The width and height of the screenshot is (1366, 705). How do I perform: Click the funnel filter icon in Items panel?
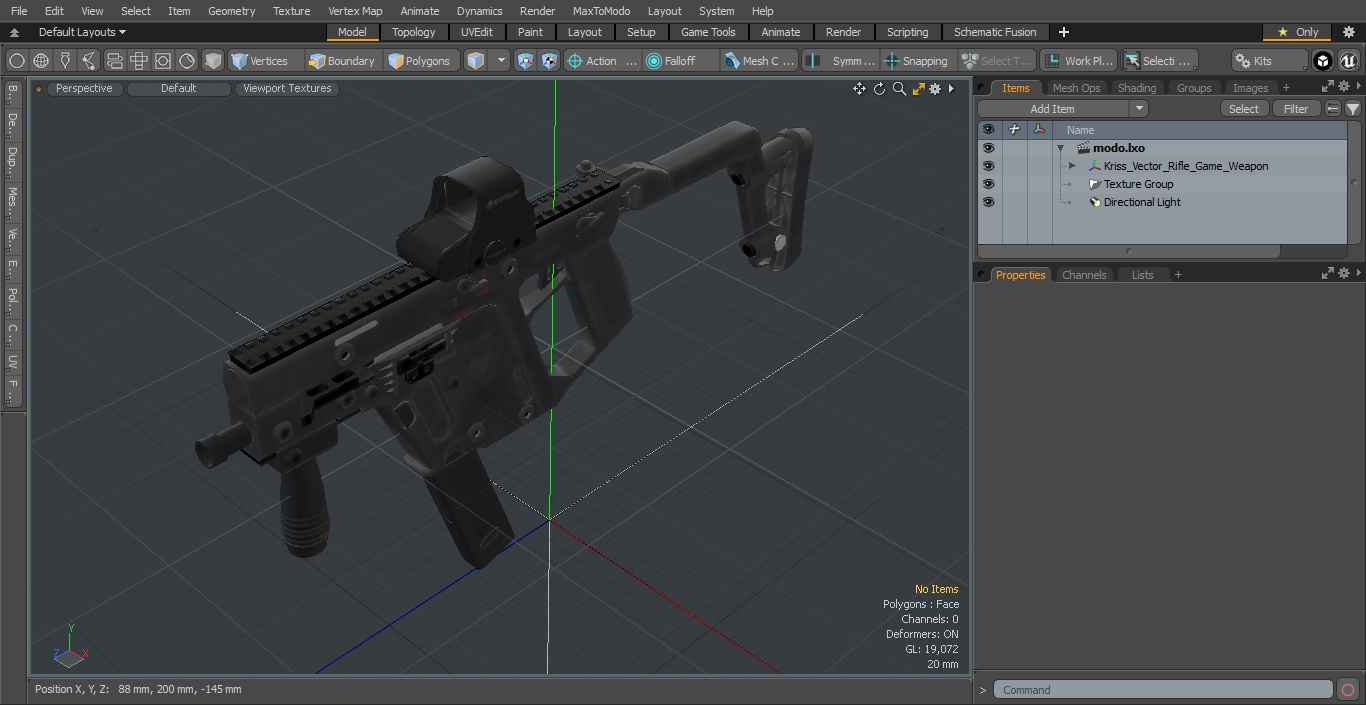pos(1352,109)
